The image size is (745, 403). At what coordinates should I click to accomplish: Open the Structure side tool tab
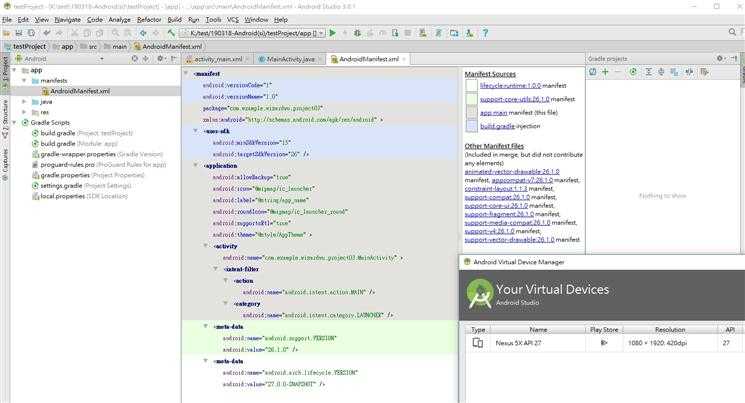[5, 120]
